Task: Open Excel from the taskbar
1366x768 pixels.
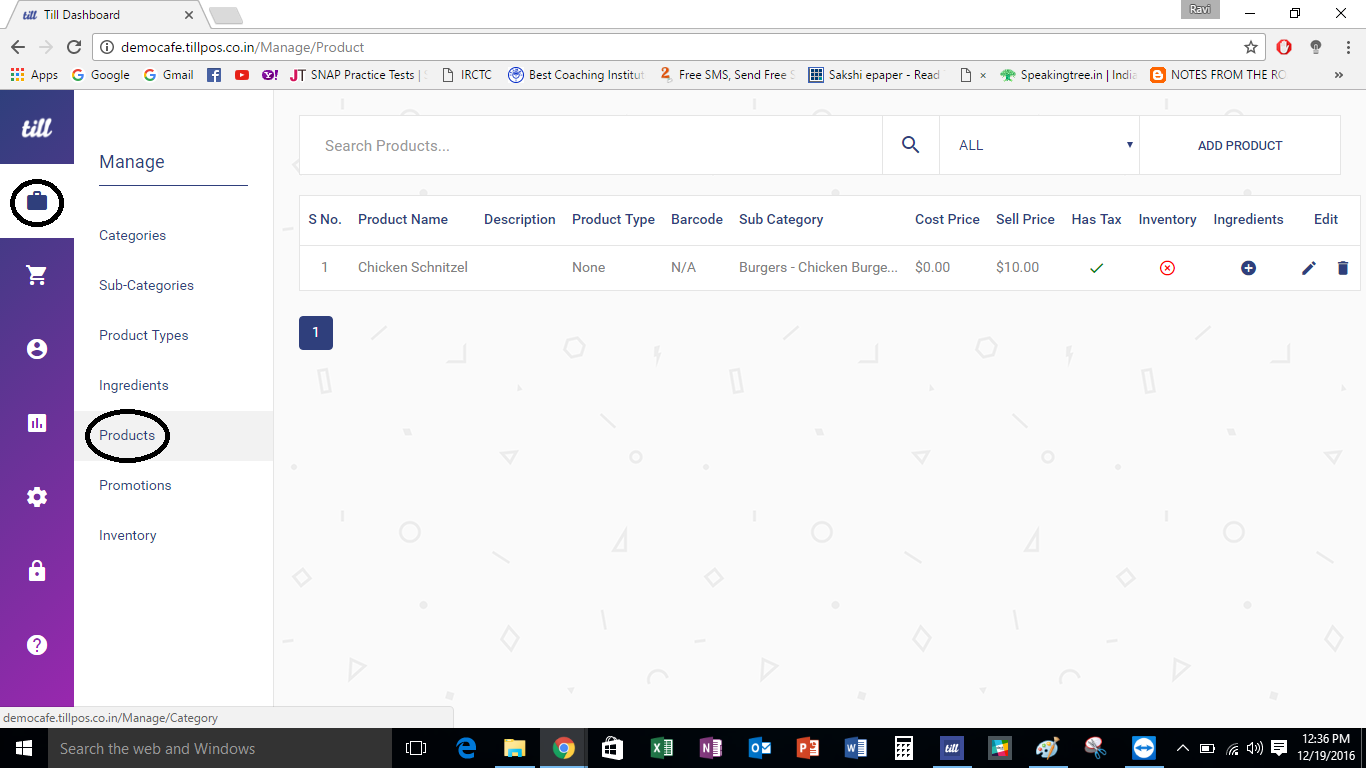Action: point(662,748)
